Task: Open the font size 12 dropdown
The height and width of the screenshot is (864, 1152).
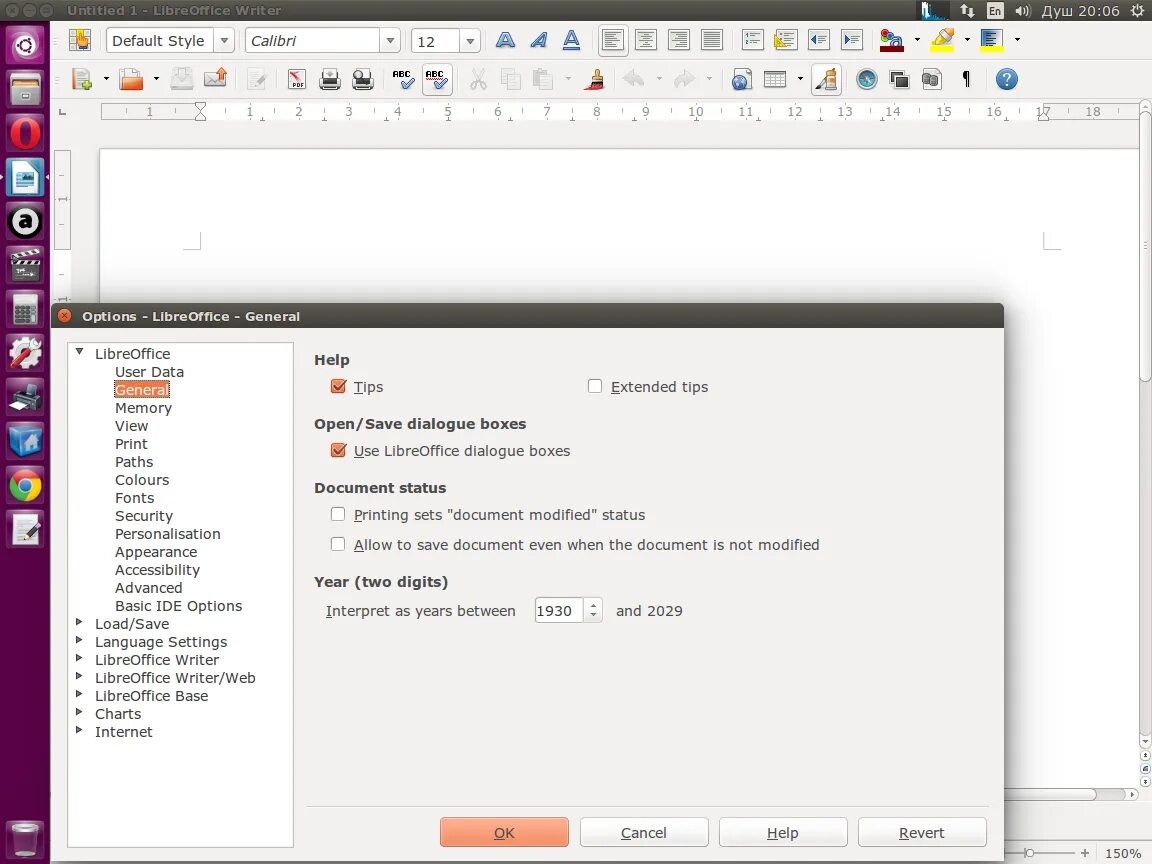Action: 470,40
